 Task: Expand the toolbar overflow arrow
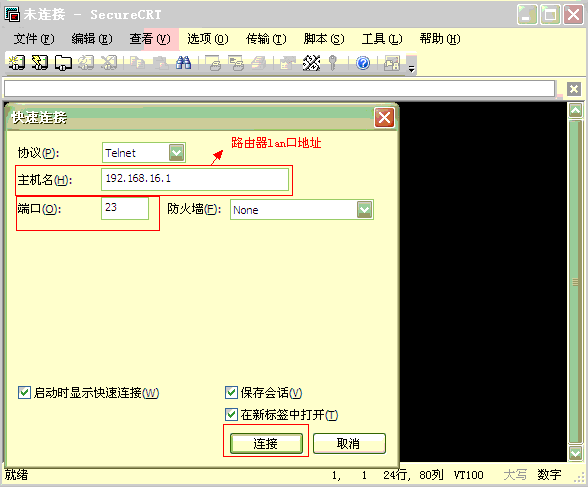tap(411, 69)
